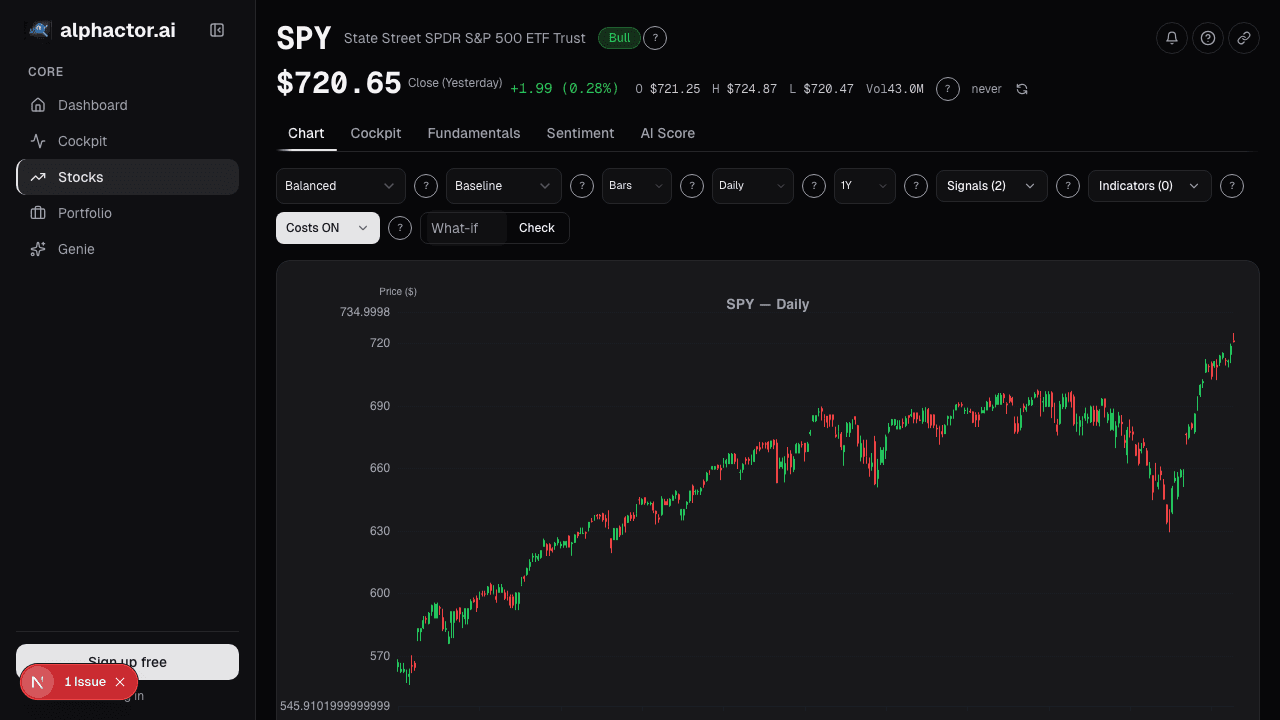Open the help circle icon at top right

(x=1208, y=38)
